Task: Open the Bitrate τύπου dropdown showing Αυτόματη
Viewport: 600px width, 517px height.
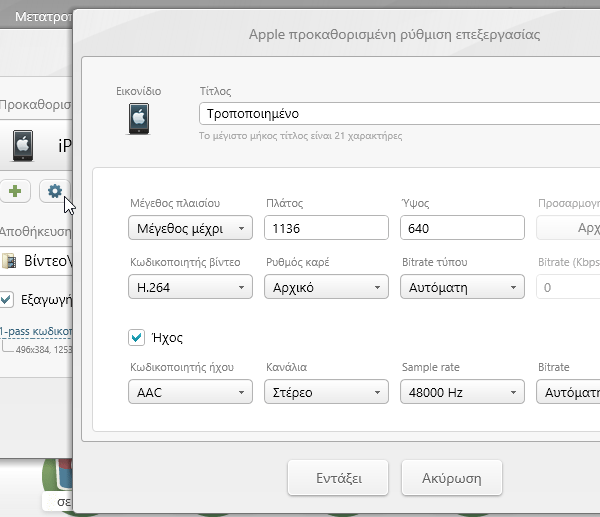Action: tap(462, 287)
